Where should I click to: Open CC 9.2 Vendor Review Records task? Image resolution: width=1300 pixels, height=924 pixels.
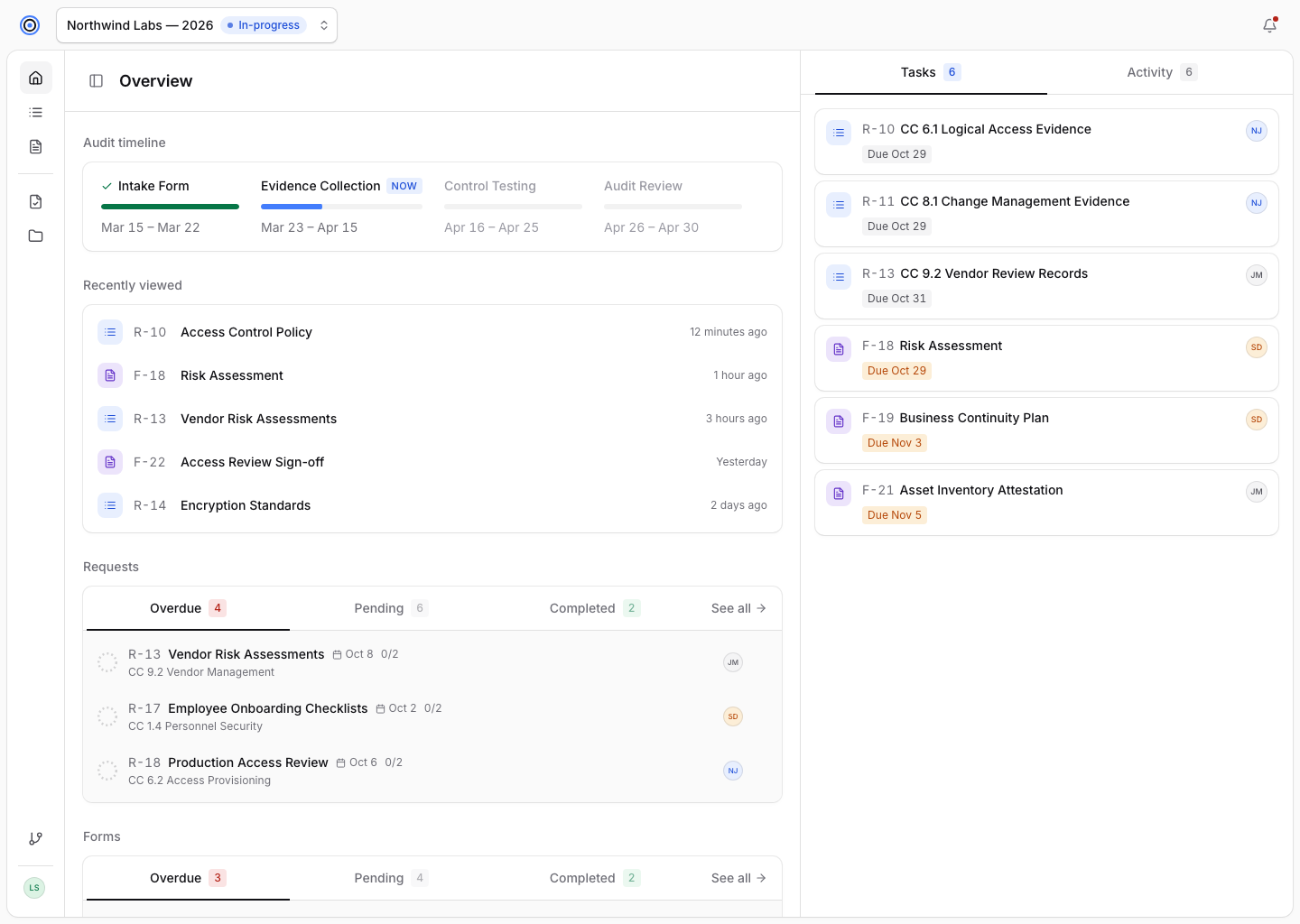point(1046,286)
